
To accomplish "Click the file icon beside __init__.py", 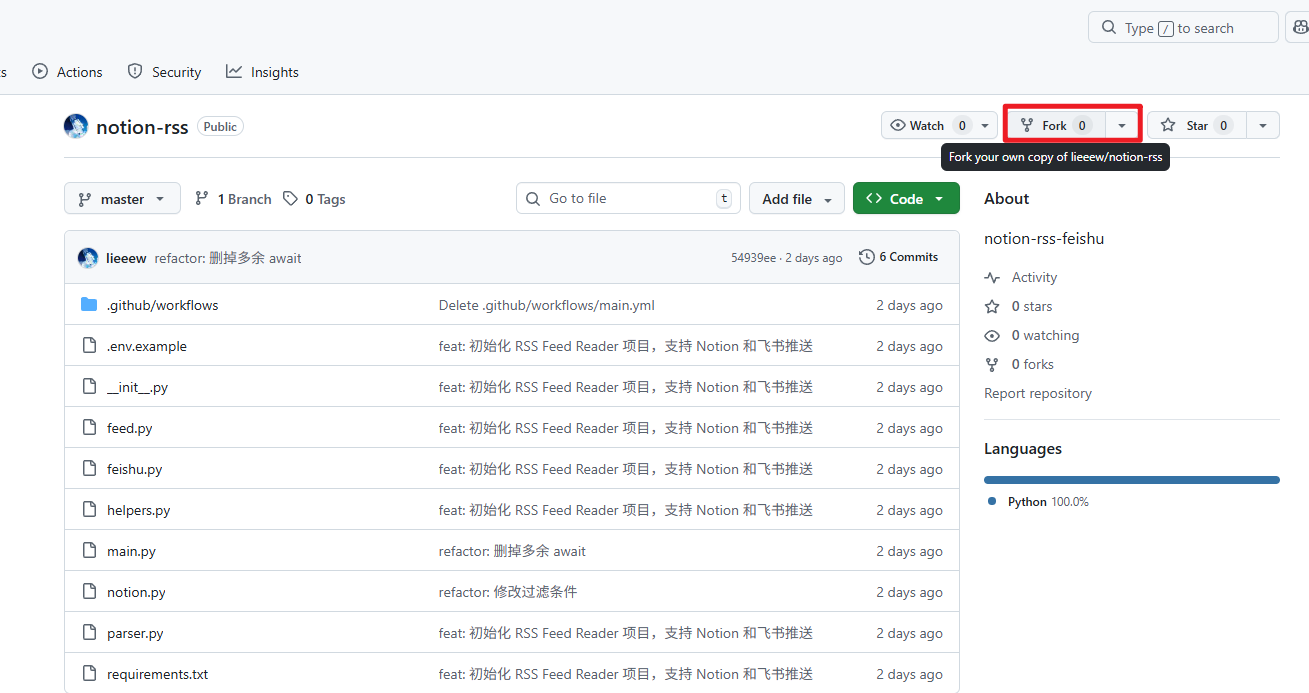I will (89, 387).
